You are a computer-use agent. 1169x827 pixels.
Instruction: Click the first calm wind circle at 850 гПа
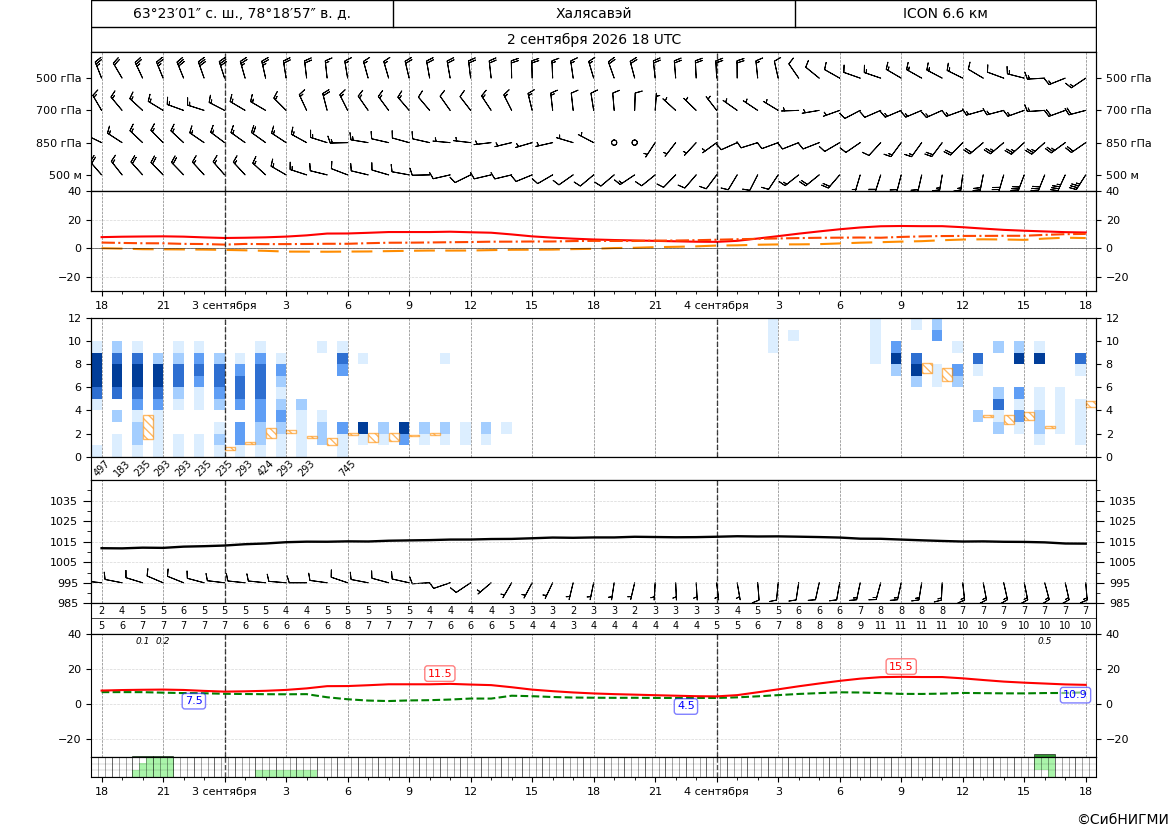(x=614, y=142)
